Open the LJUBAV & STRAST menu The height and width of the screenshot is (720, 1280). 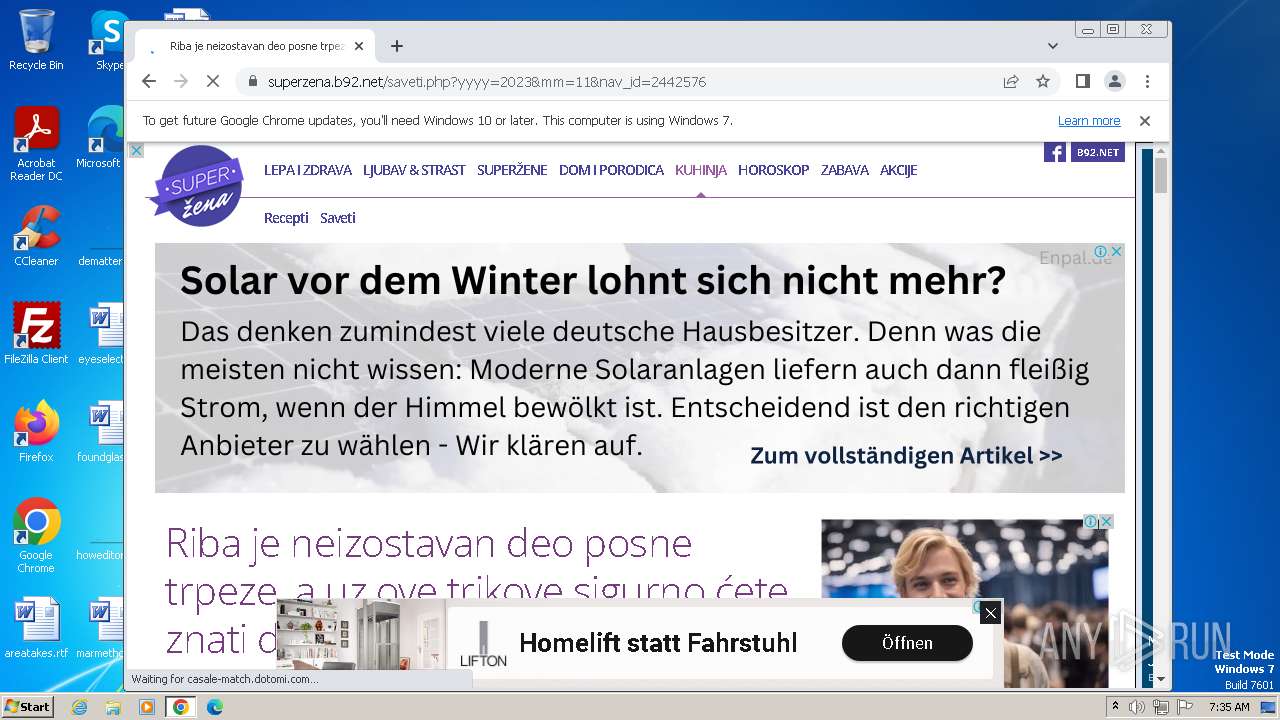pos(414,170)
